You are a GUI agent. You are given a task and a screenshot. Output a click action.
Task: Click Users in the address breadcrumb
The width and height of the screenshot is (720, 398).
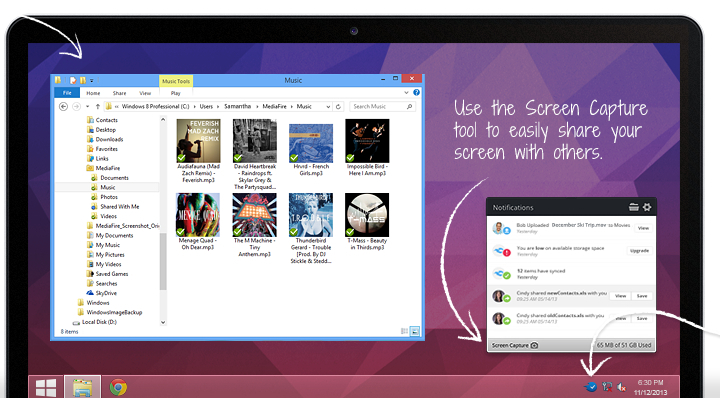(x=206, y=107)
